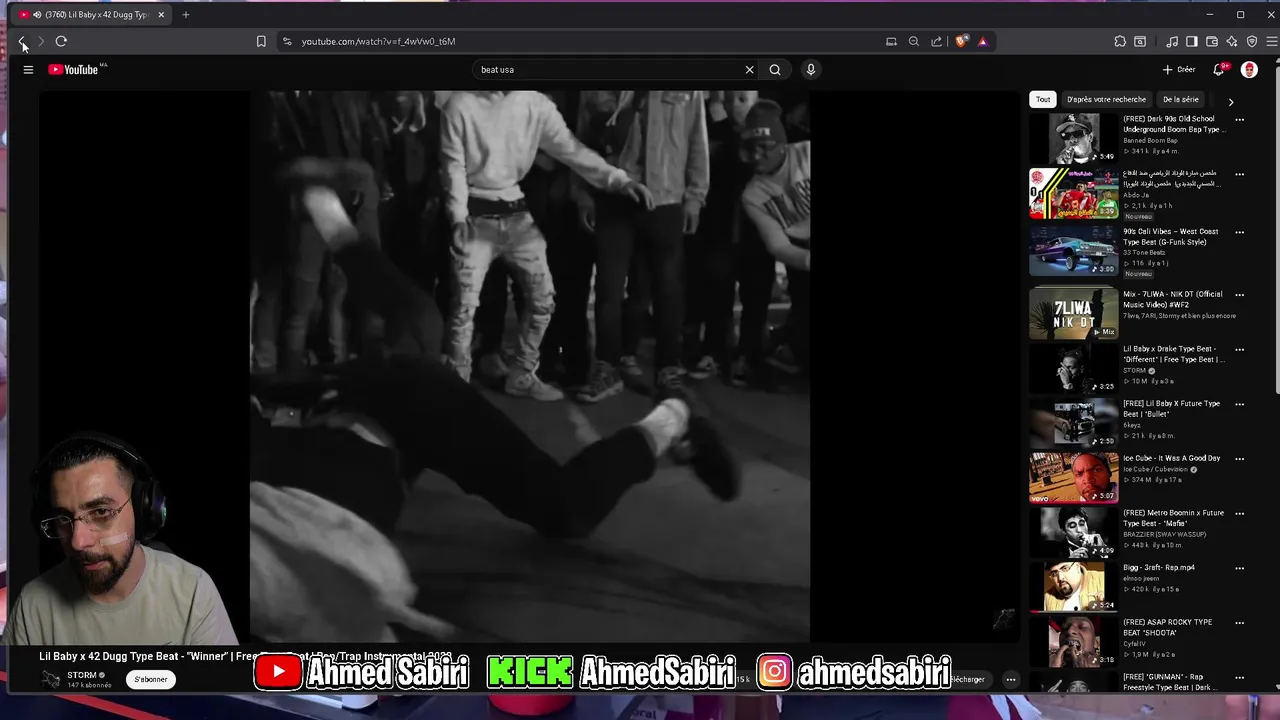Open options for Ice Cube video
Viewport: 1280px width, 720px height.
(x=1239, y=459)
